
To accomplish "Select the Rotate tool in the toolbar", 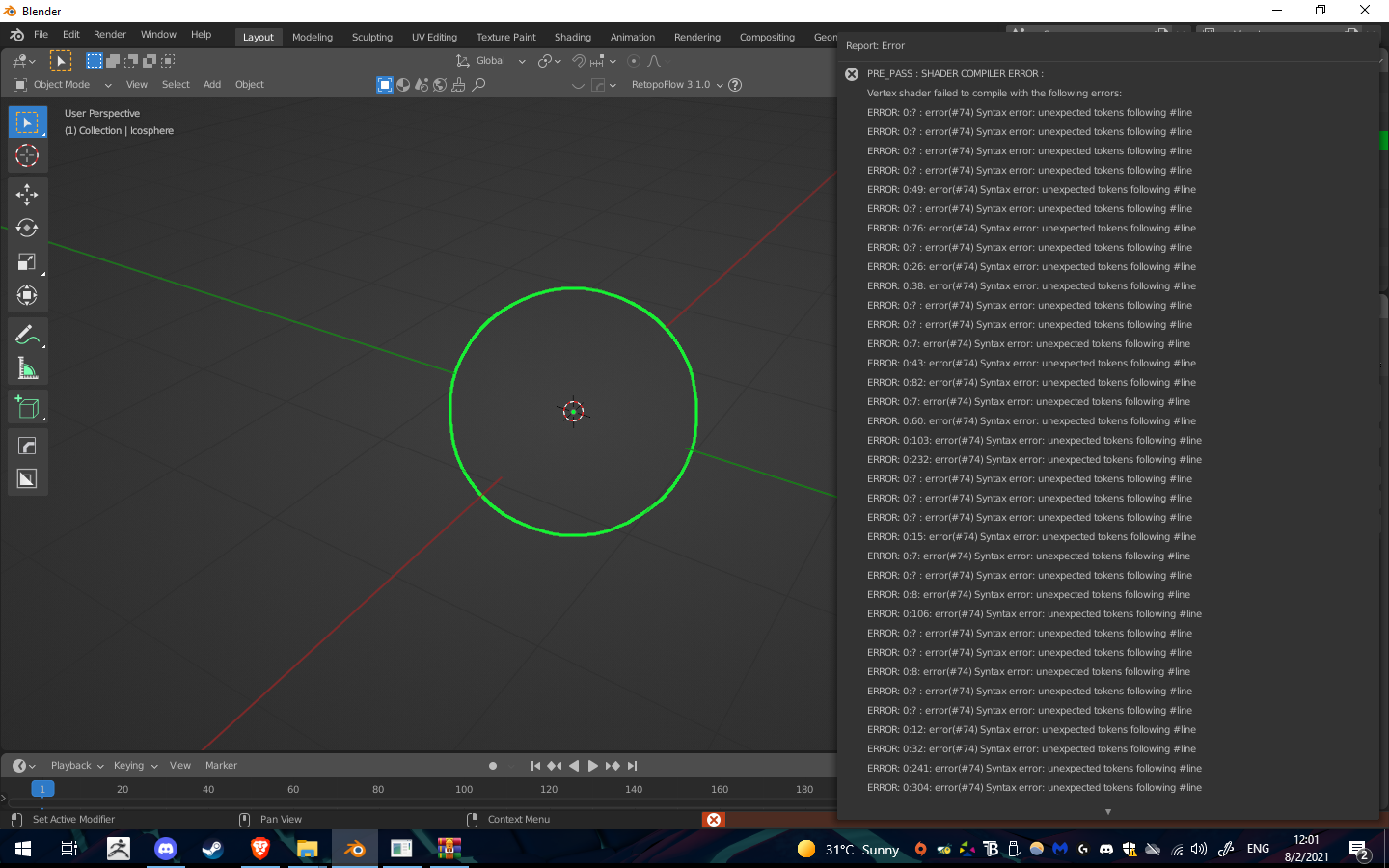I will [27, 229].
